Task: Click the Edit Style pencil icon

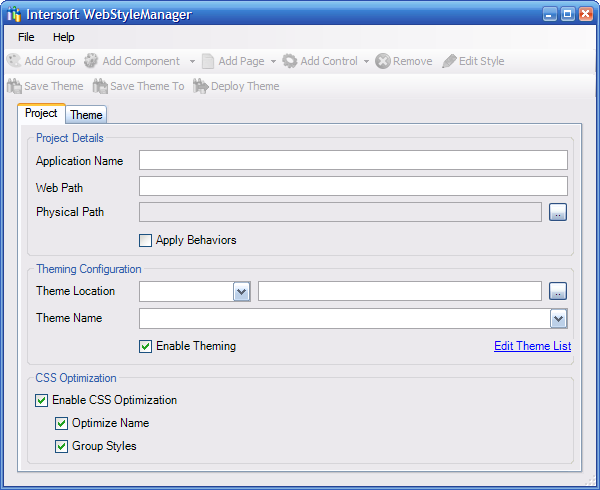Action: coord(449,61)
